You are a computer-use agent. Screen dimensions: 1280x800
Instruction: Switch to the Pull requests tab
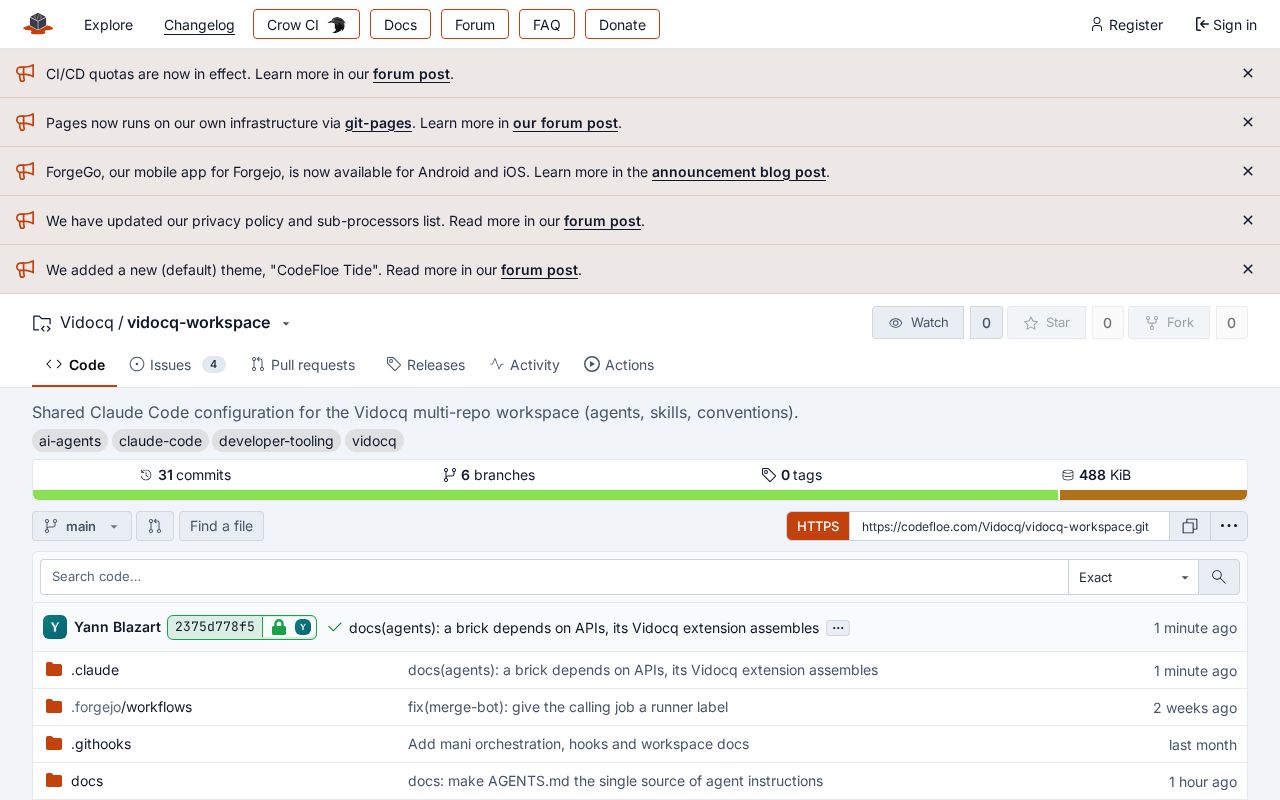coord(303,365)
